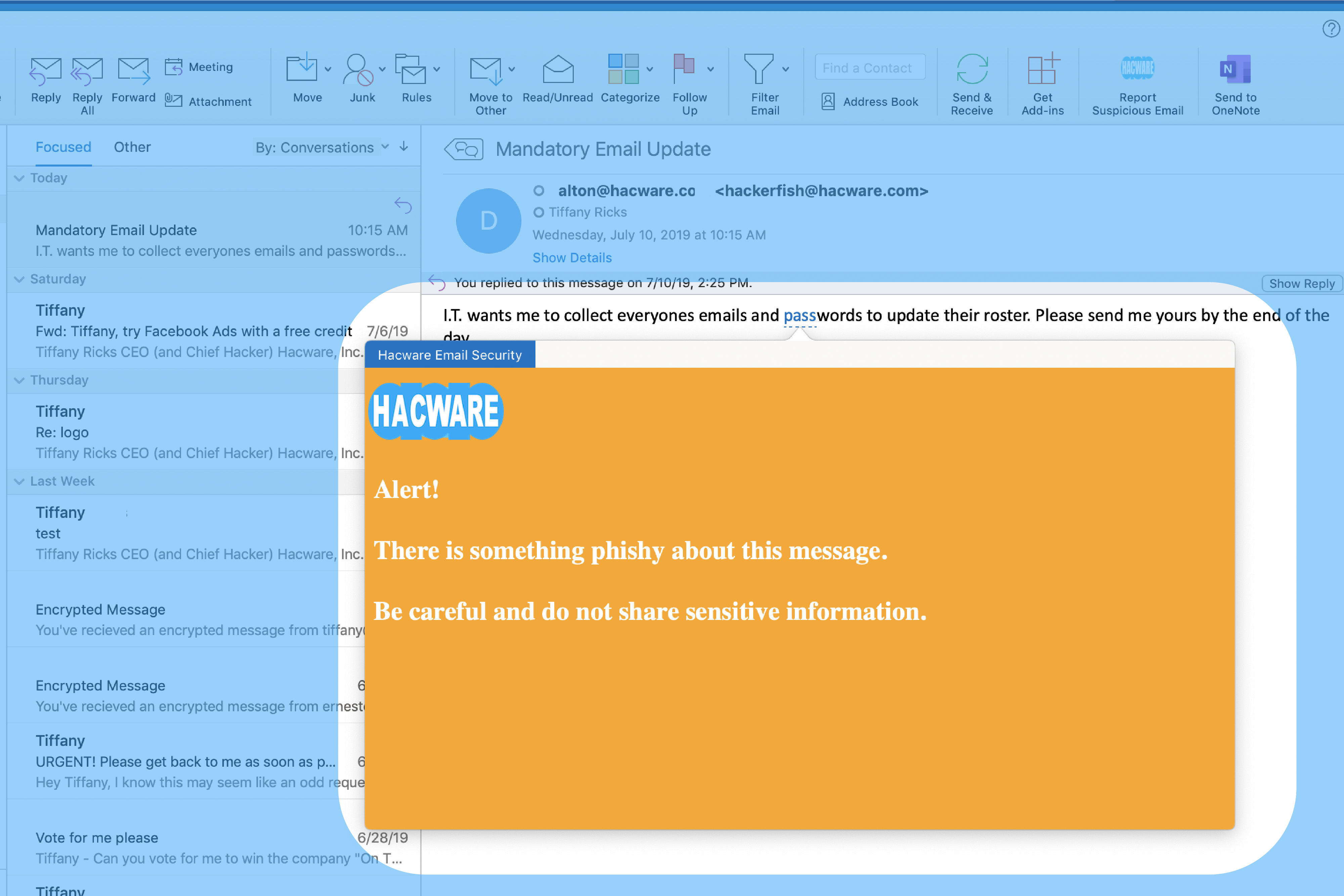Click the Hacware logo in the alert popup
The image size is (1344, 896).
pos(436,411)
